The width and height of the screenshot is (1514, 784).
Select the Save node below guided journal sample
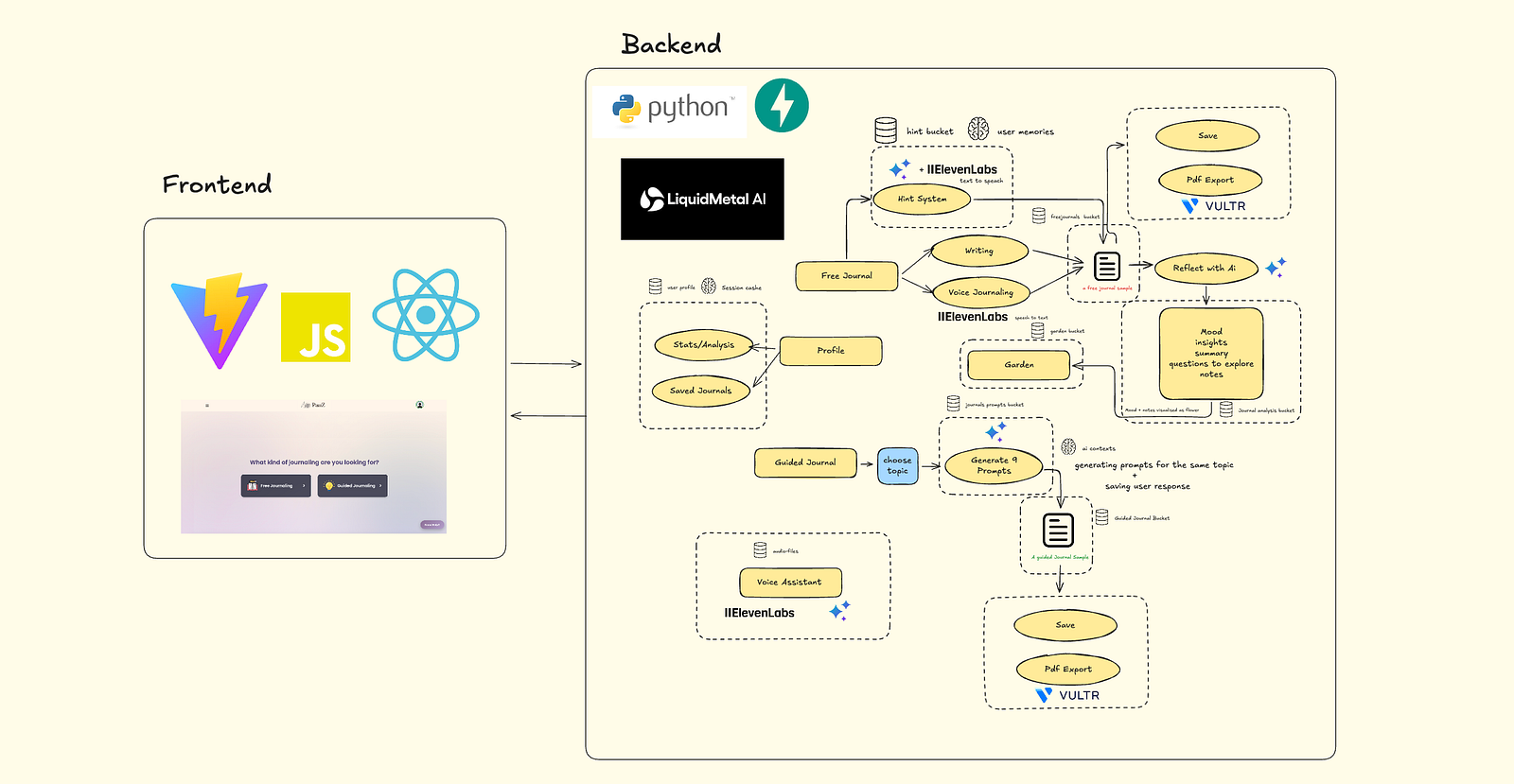click(1065, 625)
